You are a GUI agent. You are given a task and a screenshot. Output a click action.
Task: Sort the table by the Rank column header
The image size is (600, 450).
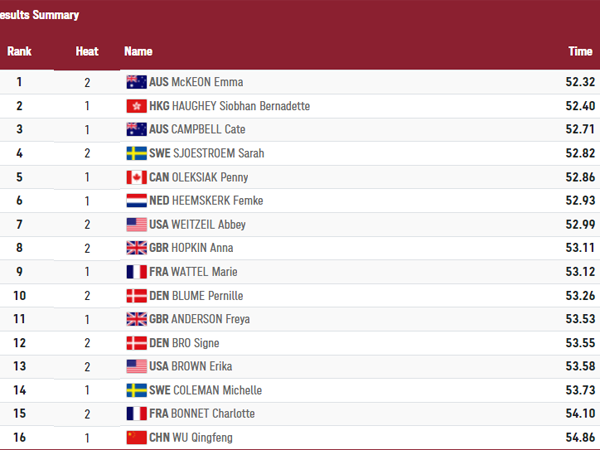click(x=19, y=51)
